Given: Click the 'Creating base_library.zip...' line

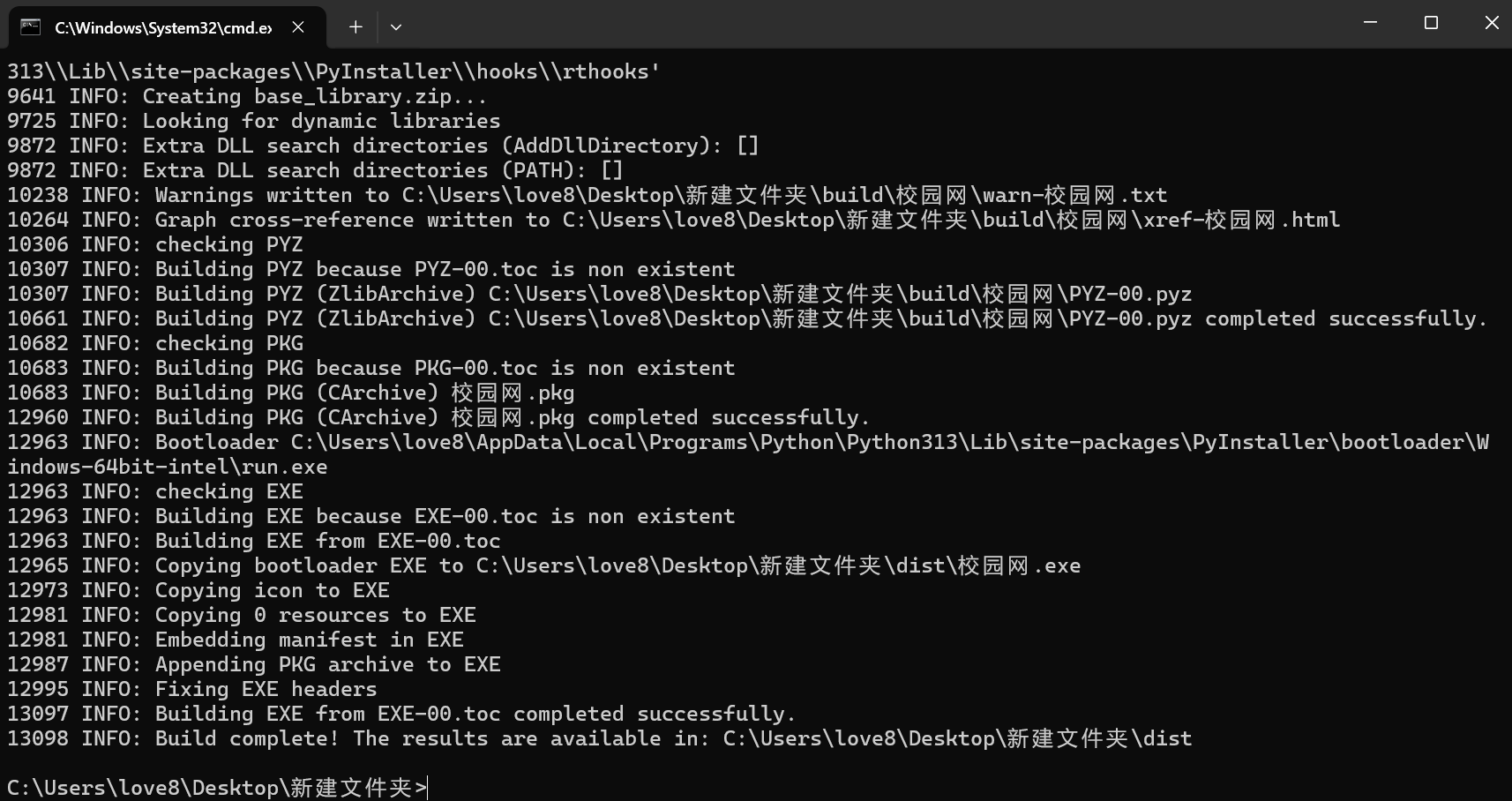Looking at the screenshot, I should coord(247,96).
